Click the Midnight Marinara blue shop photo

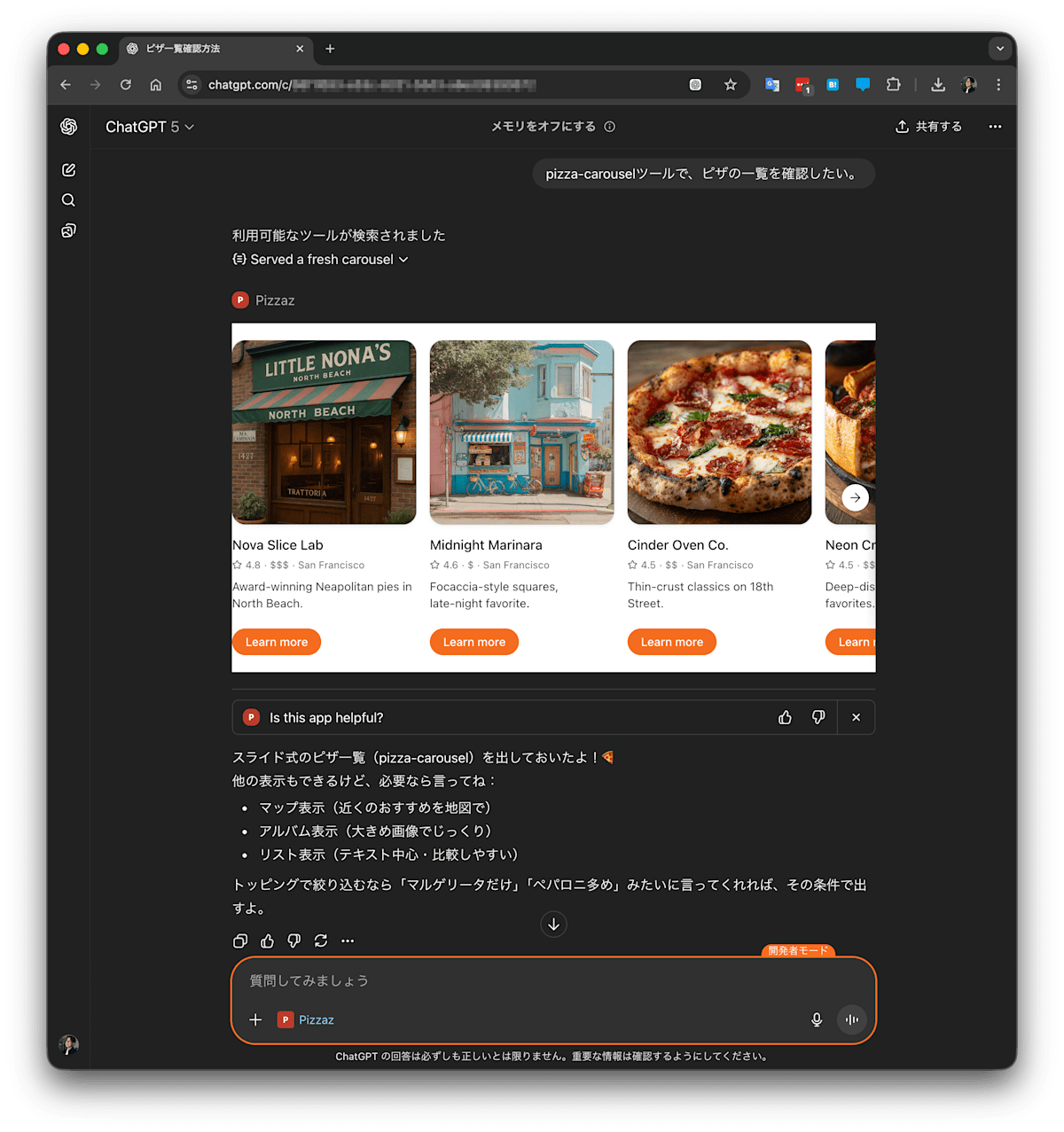521,433
